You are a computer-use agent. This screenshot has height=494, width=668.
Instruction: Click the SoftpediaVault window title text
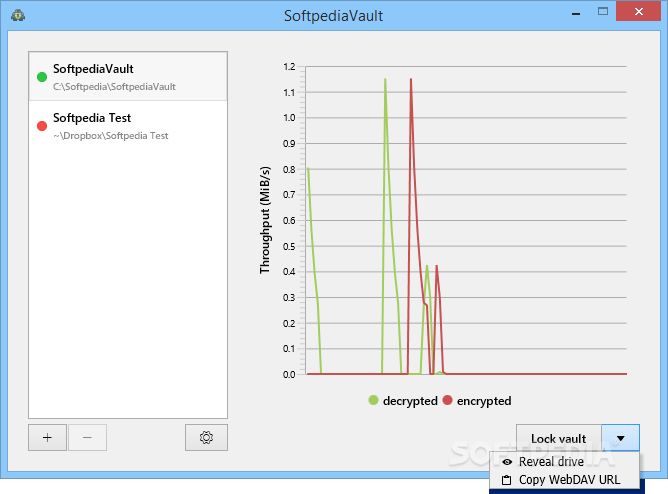[334, 16]
